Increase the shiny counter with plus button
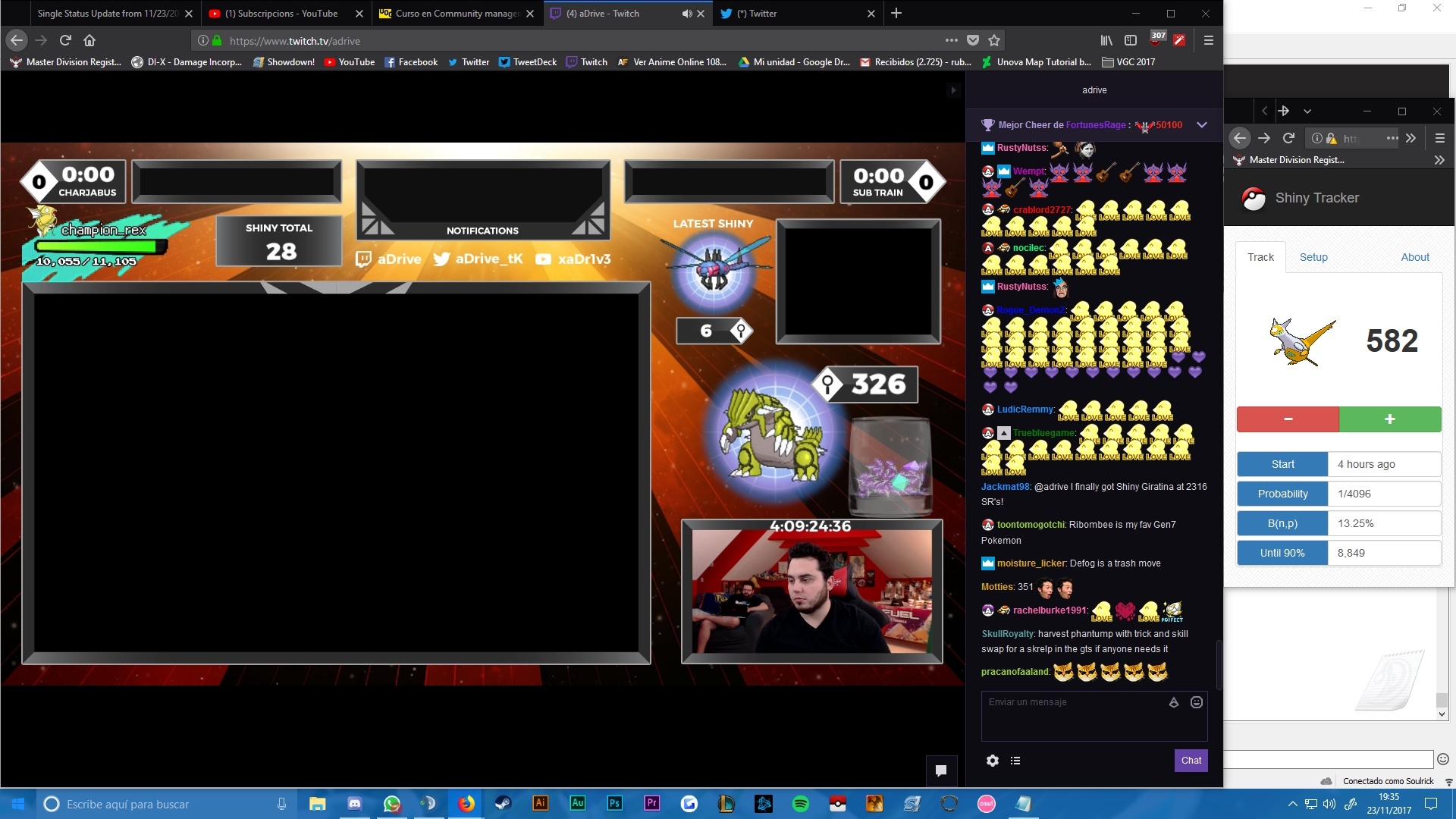Screen dimensions: 1456x819 [1390, 419]
